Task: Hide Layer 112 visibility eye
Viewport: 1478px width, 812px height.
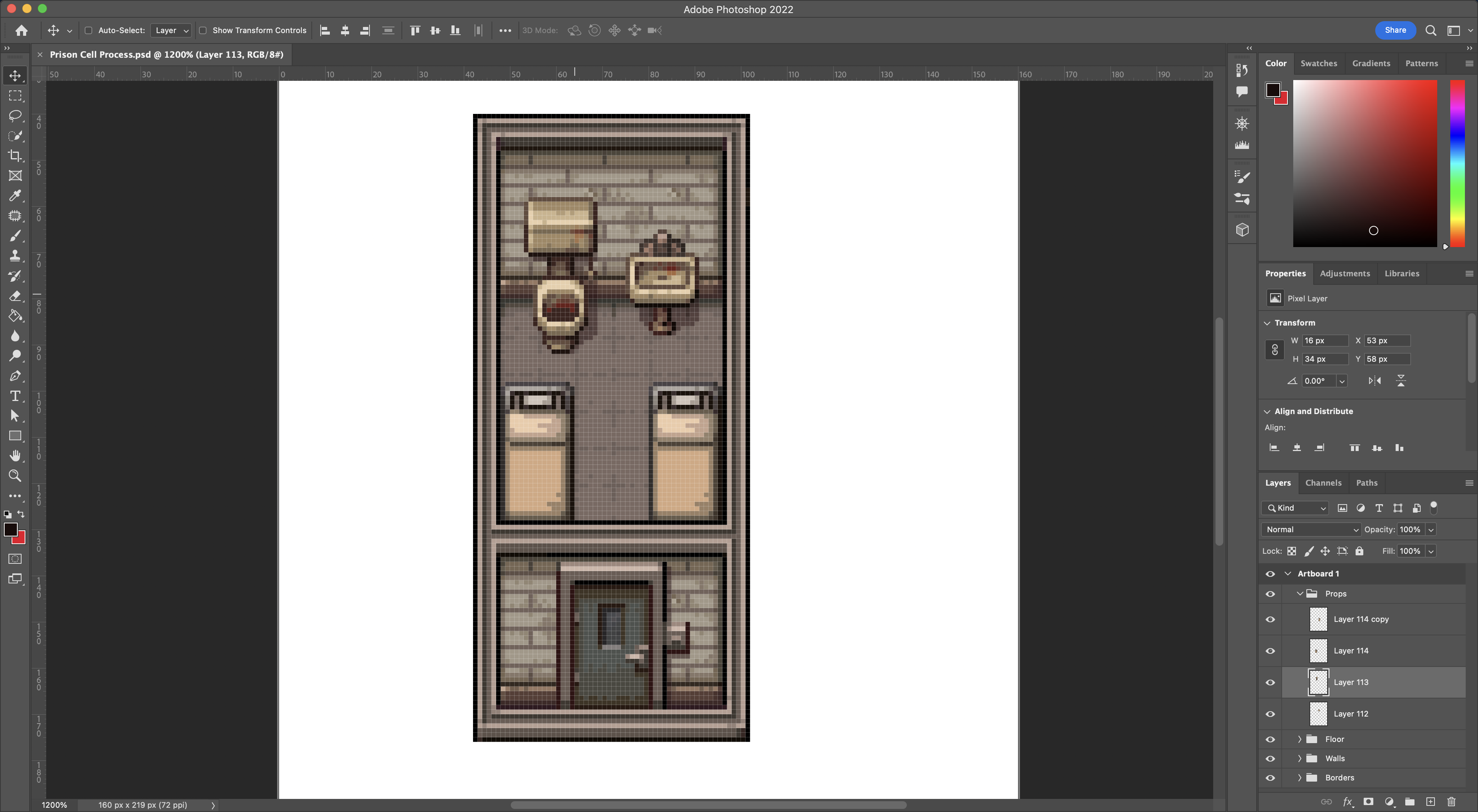Action: pos(1270,715)
